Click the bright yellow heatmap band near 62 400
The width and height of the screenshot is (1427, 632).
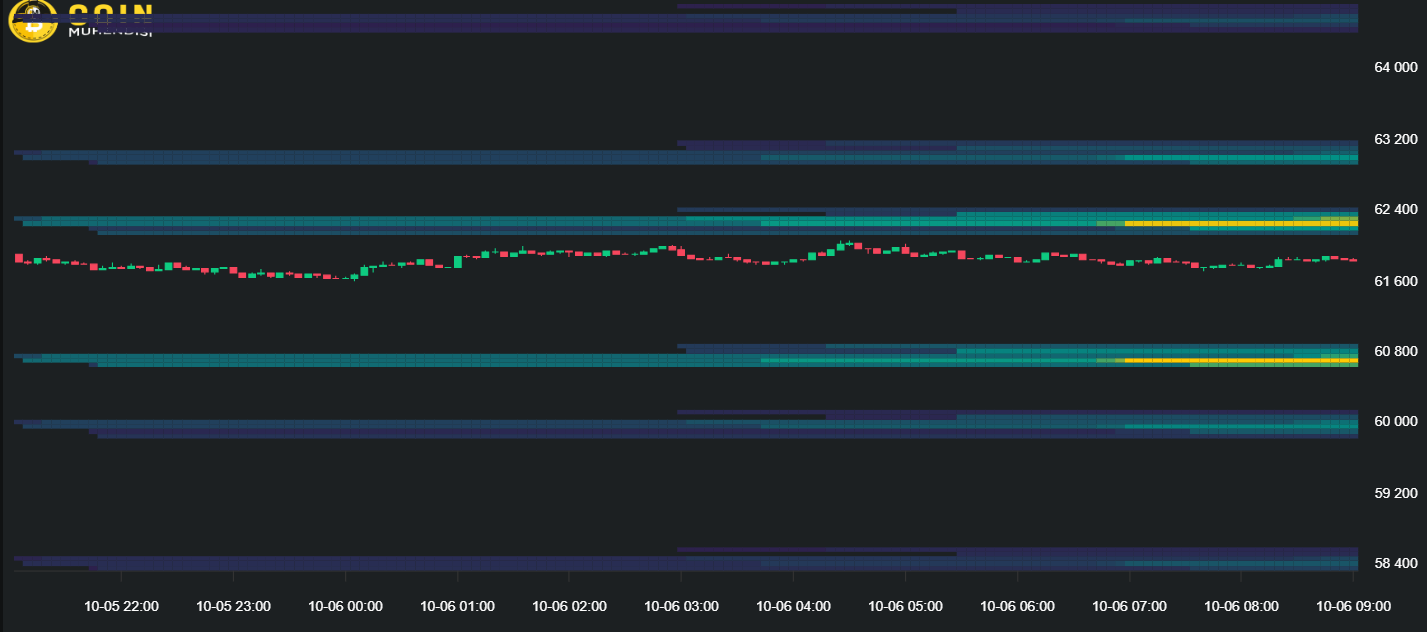point(1240,223)
